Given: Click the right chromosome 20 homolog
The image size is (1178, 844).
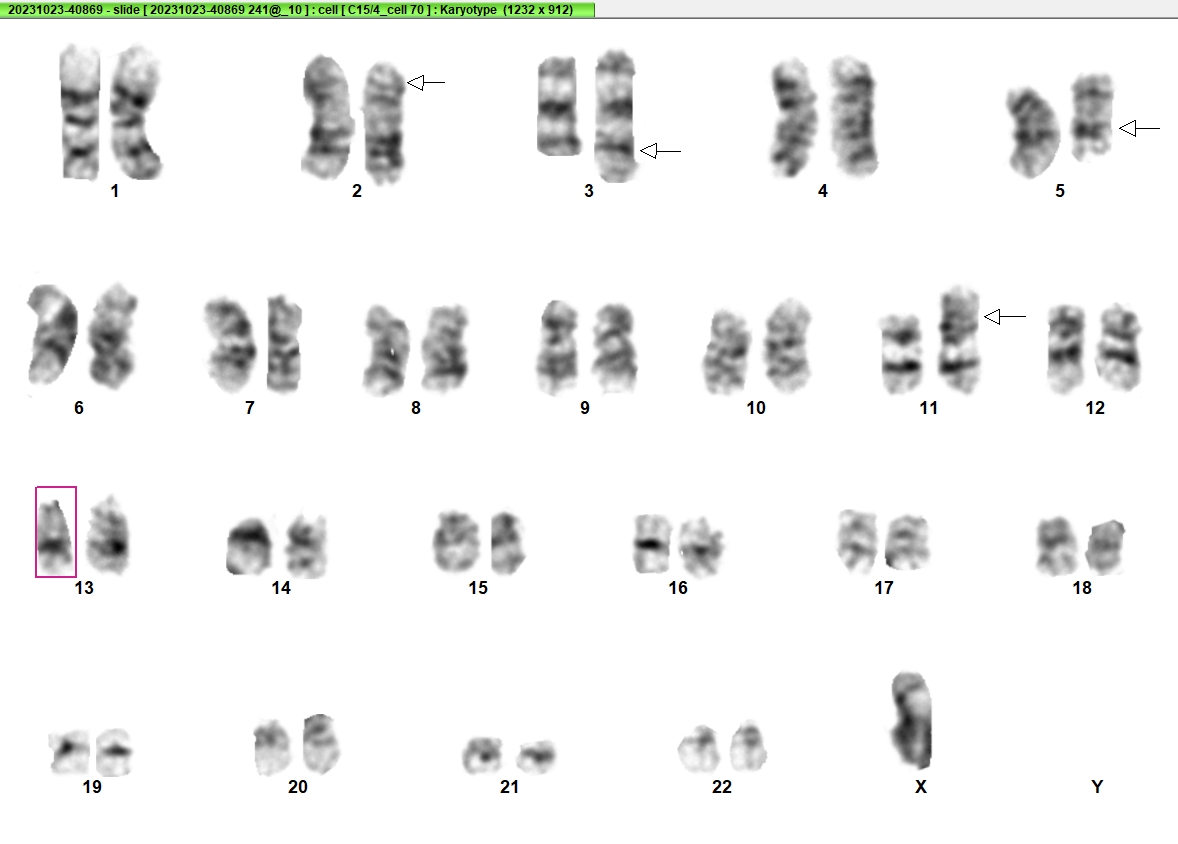Looking at the screenshot, I should tap(322, 743).
